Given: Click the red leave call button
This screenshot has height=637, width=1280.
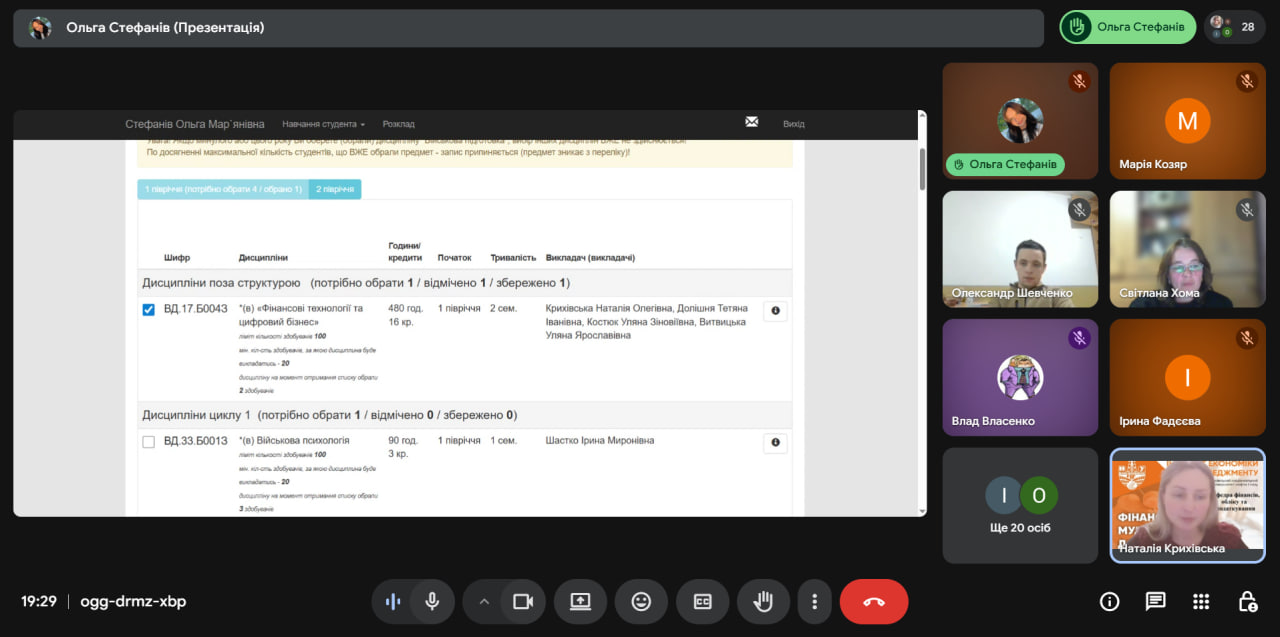Looking at the screenshot, I should coord(873,602).
